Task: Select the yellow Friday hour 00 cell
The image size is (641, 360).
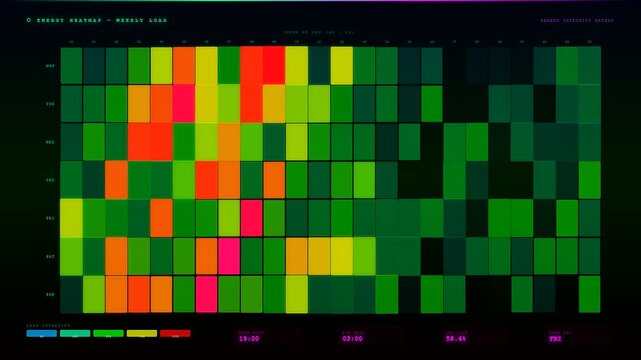Action: 72,218
